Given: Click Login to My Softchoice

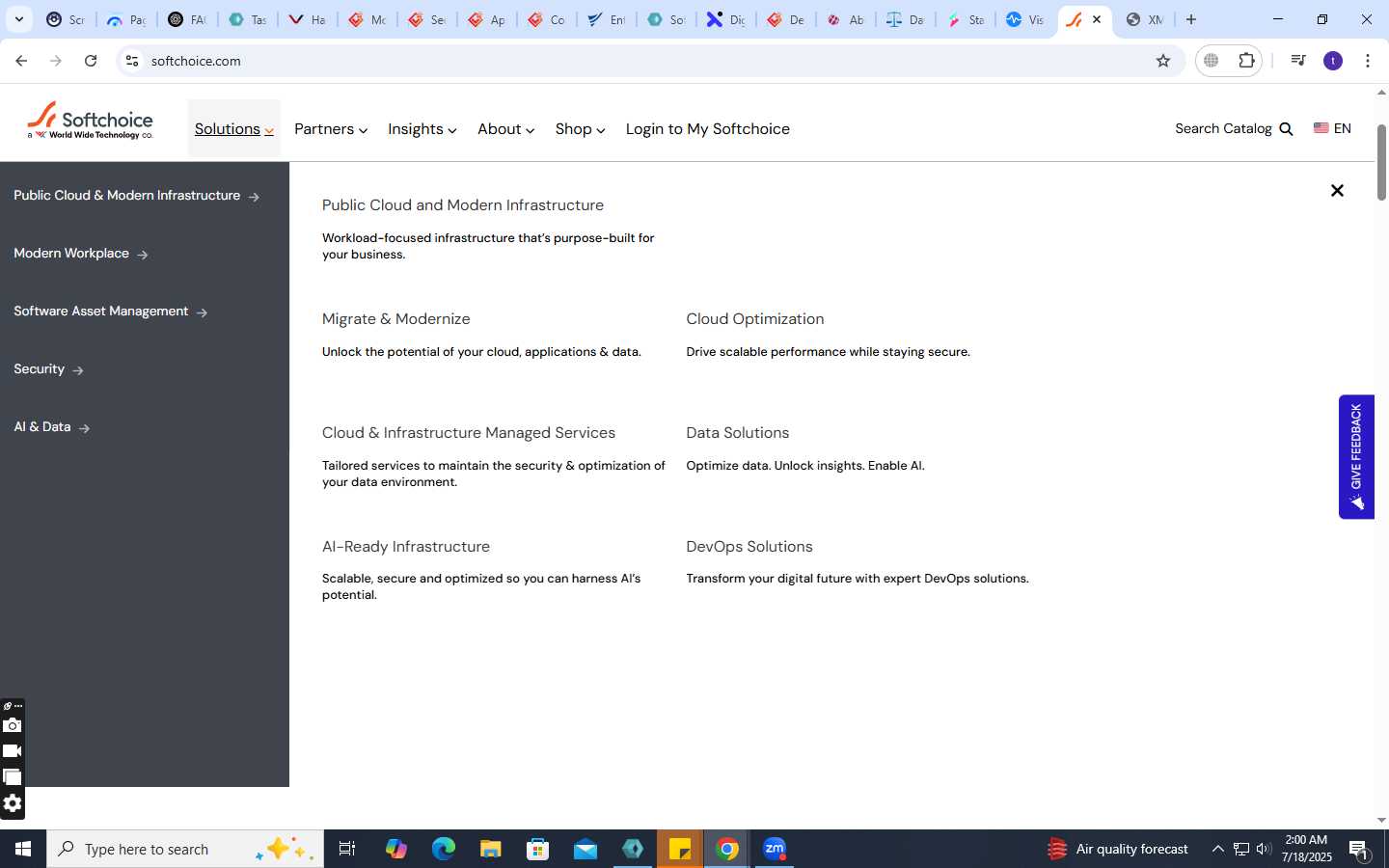Looking at the screenshot, I should point(708,129).
